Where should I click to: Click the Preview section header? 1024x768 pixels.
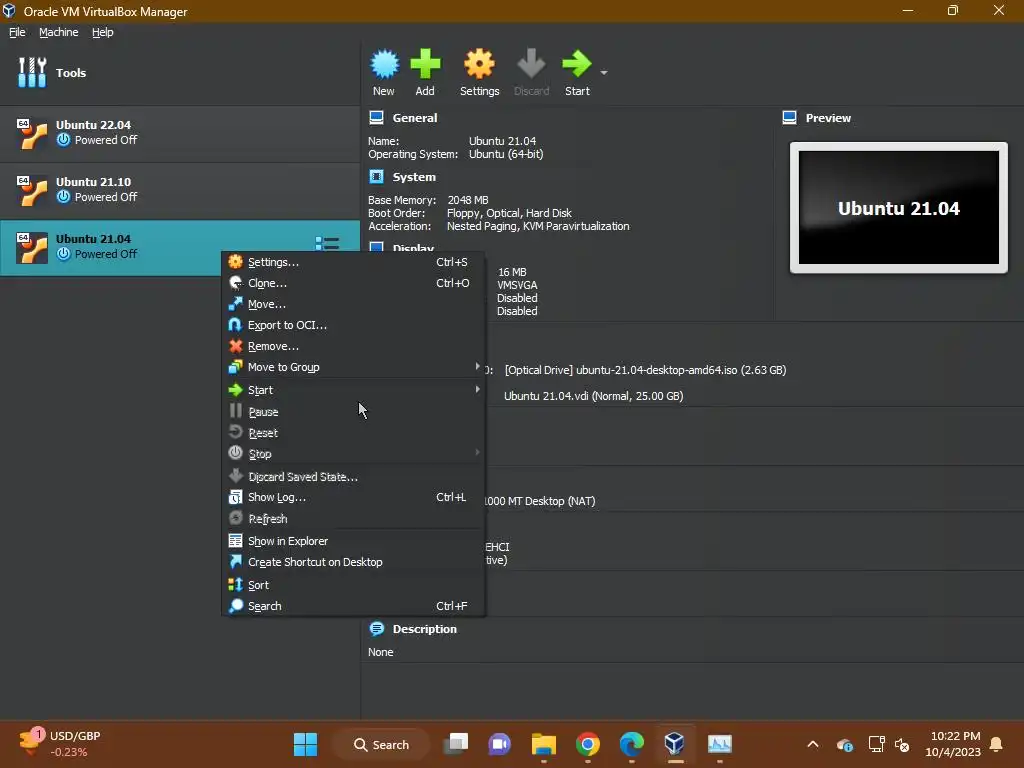point(828,118)
